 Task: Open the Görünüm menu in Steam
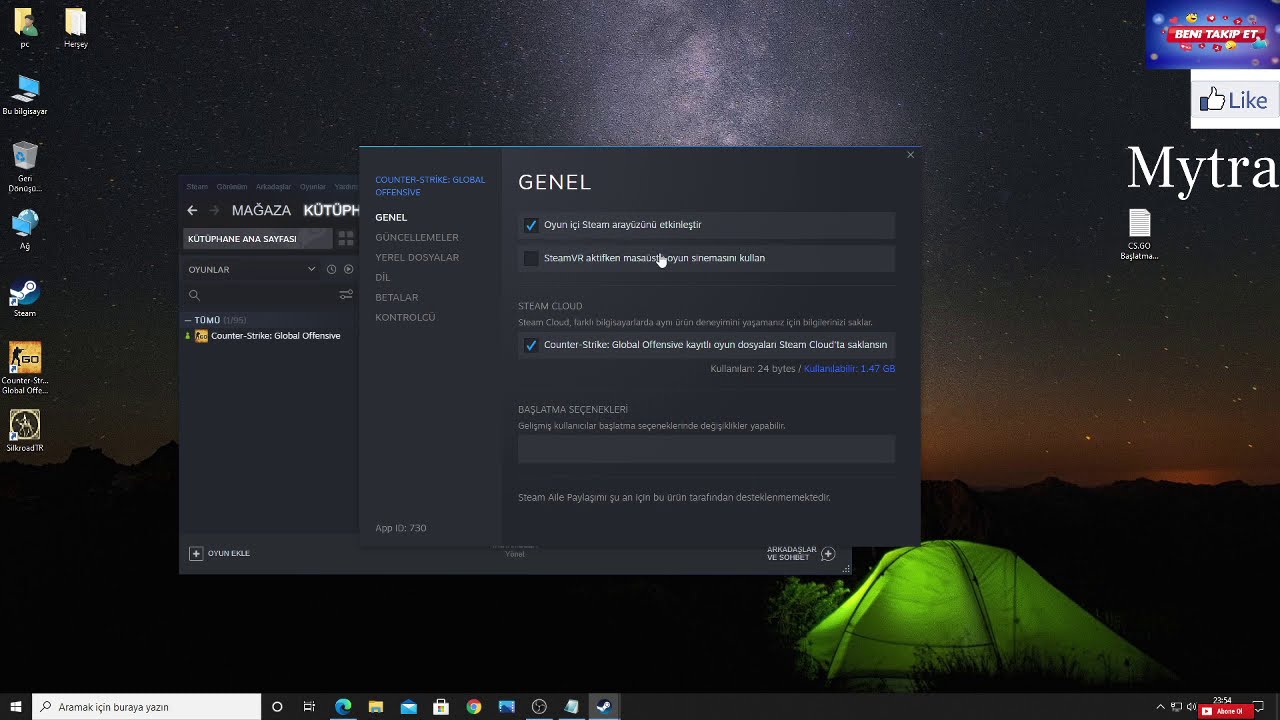pos(232,187)
